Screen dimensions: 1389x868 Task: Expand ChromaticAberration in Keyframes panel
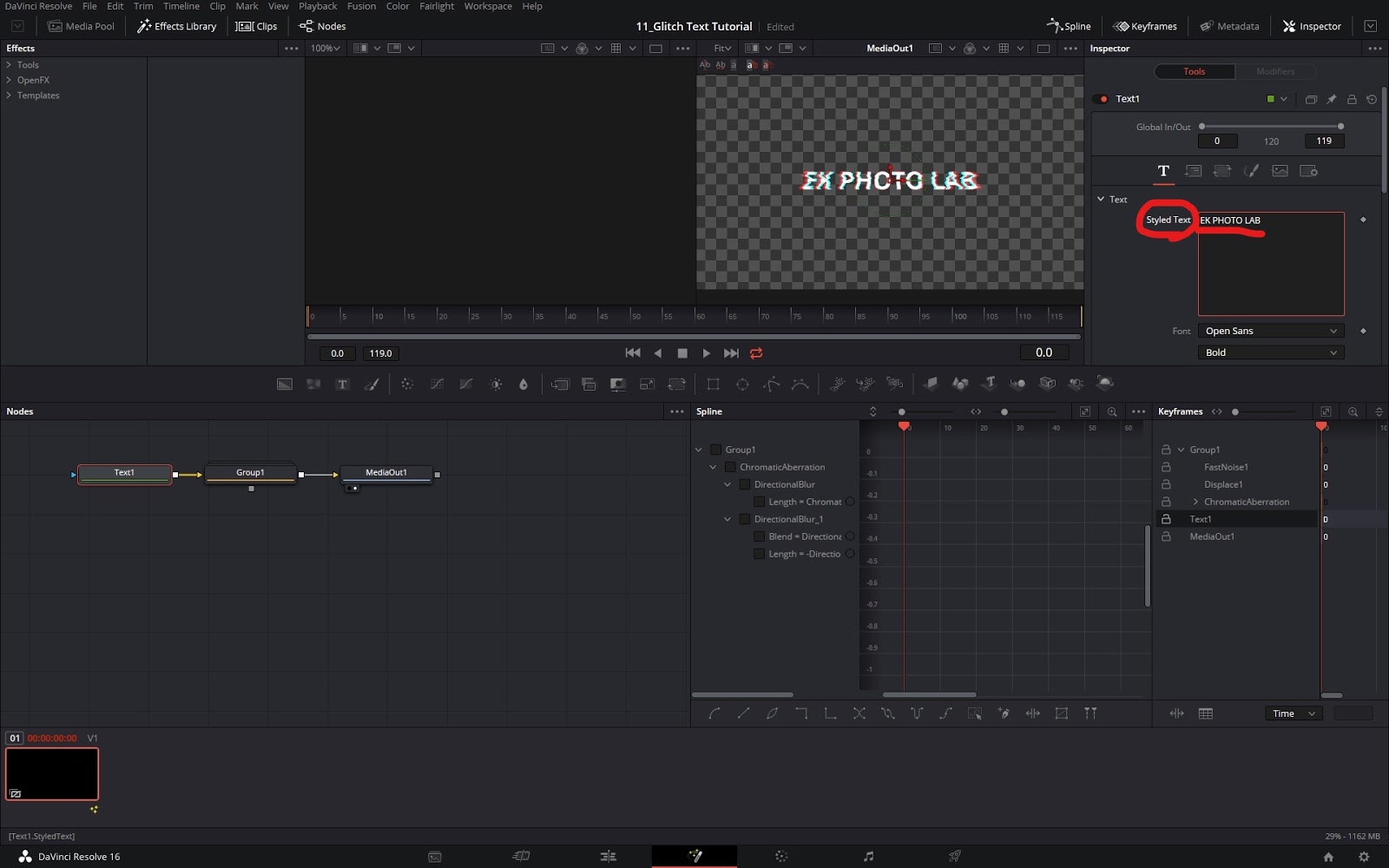pos(1195,502)
